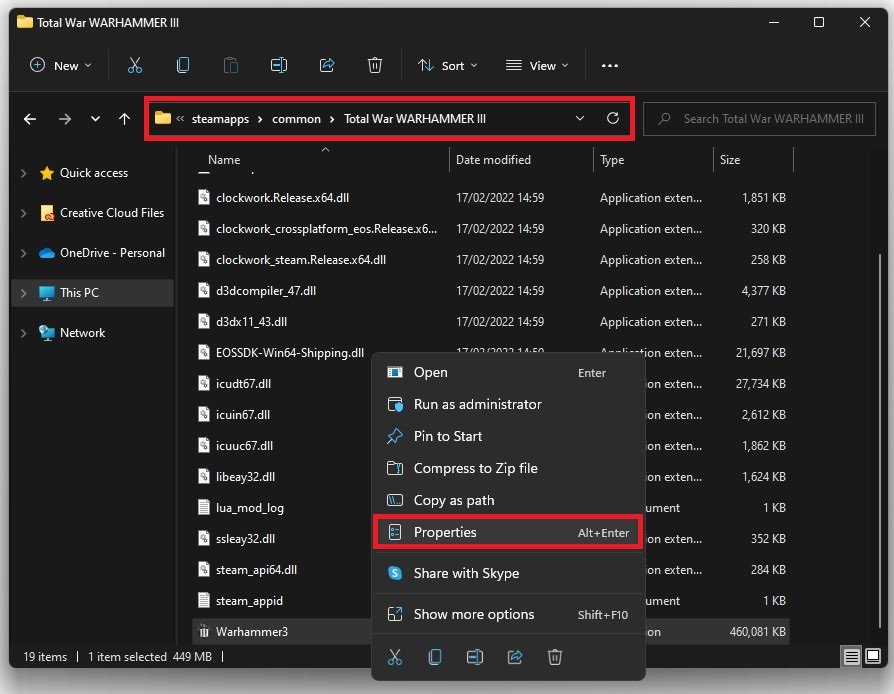
Task: Select EOSSDK-Win64-Shipping.dll file
Action: pos(290,352)
